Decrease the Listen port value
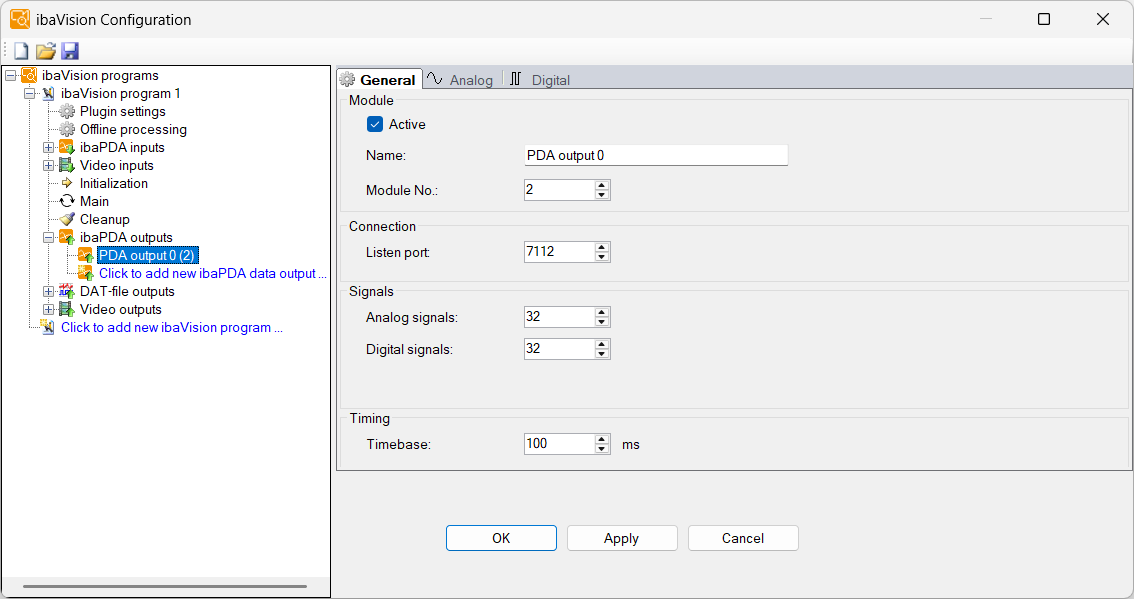Viewport: 1134px width, 599px height. click(x=602, y=257)
